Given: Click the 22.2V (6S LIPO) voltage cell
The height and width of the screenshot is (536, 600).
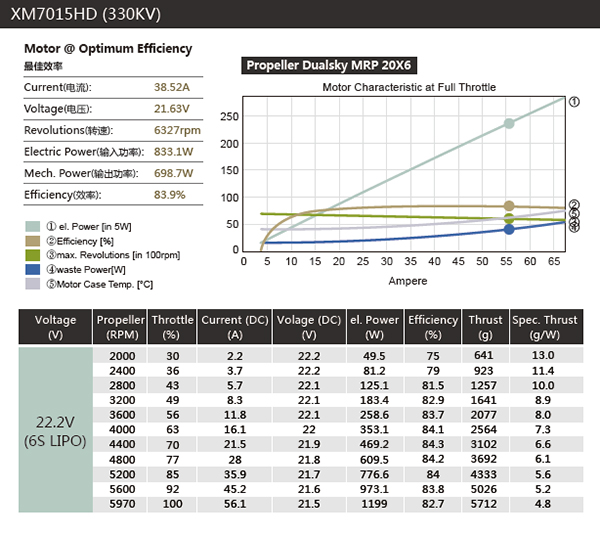Looking at the screenshot, I should point(55,431).
